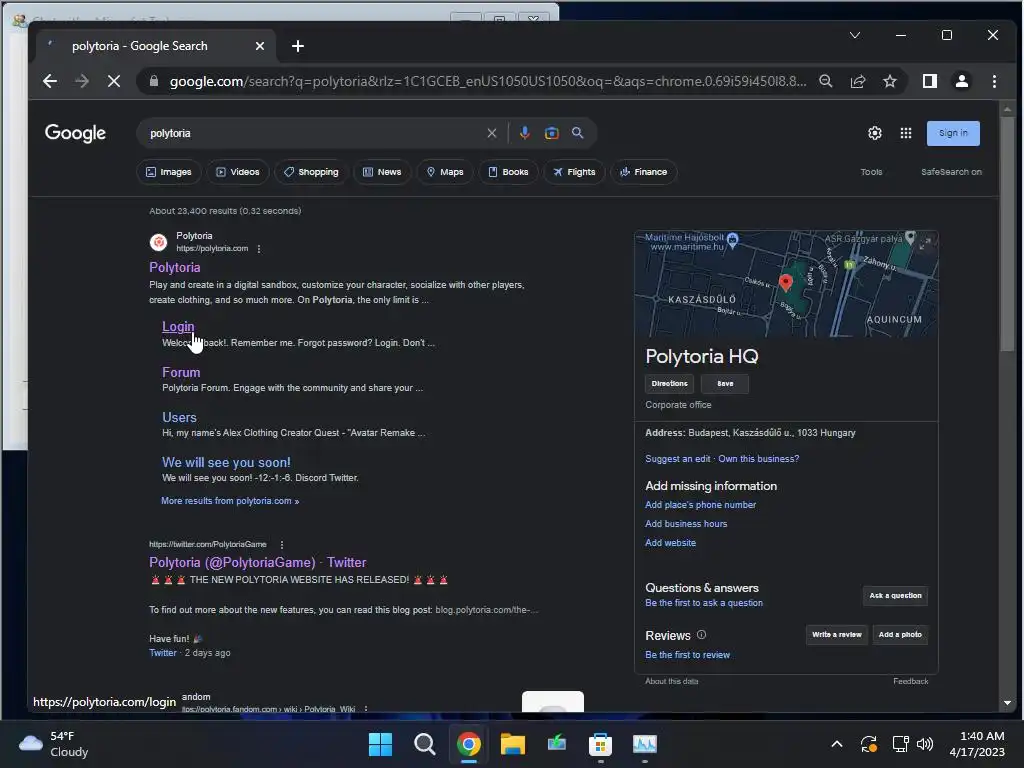Switch to Finance results
Viewport: 1024px width, 768px height.
coord(644,172)
